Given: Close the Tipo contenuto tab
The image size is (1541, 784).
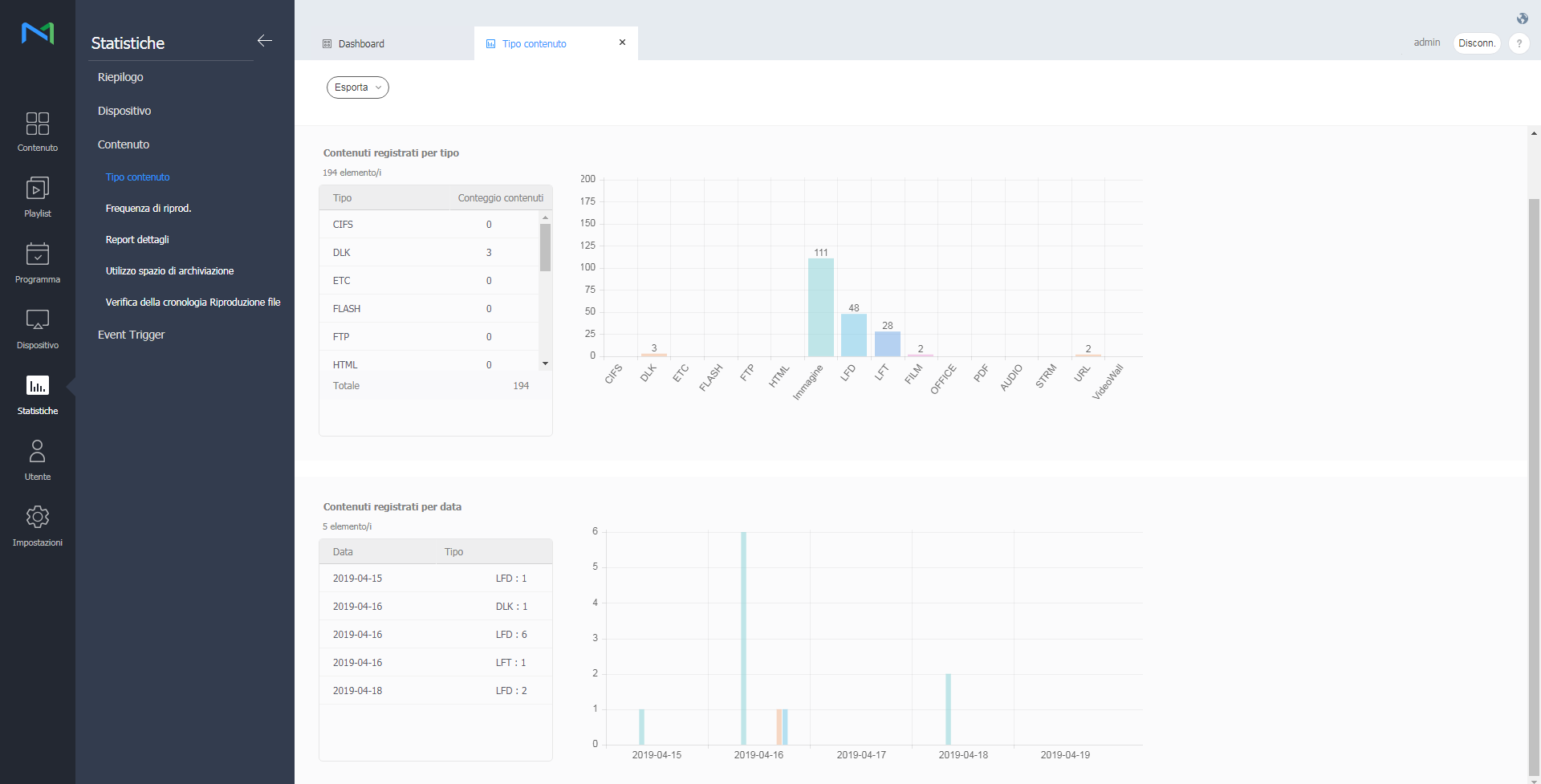Looking at the screenshot, I should click(x=622, y=43).
